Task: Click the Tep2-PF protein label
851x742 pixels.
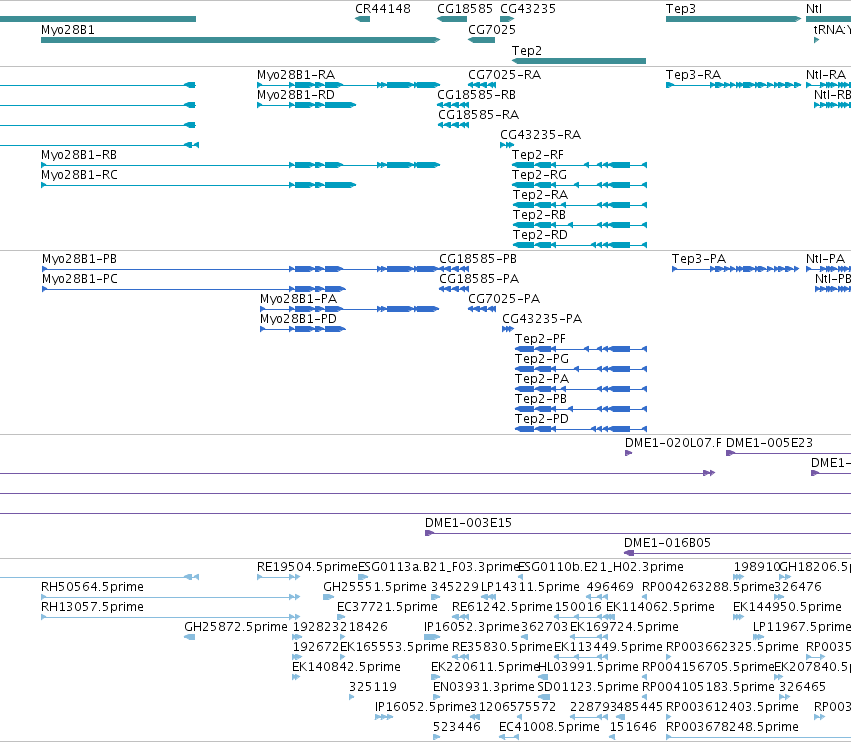Action: pyautogui.click(x=541, y=339)
